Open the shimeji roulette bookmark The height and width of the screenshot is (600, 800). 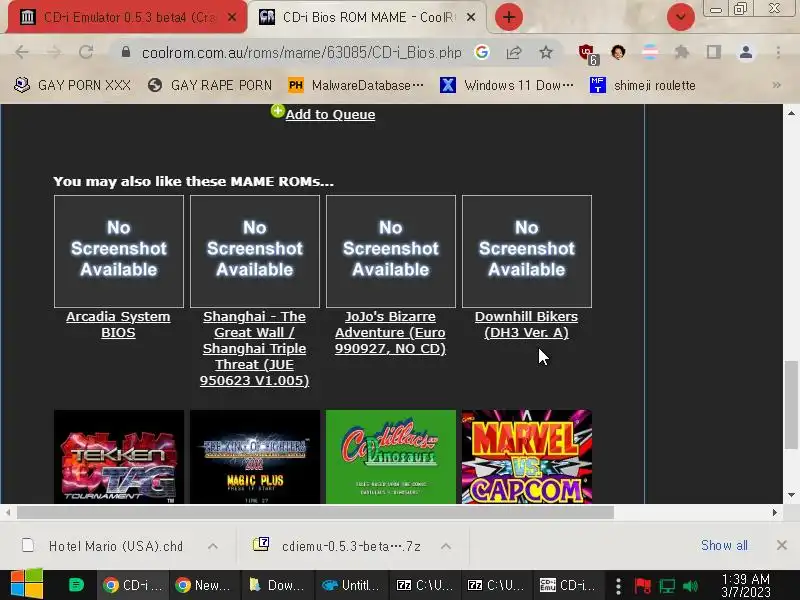coord(643,85)
